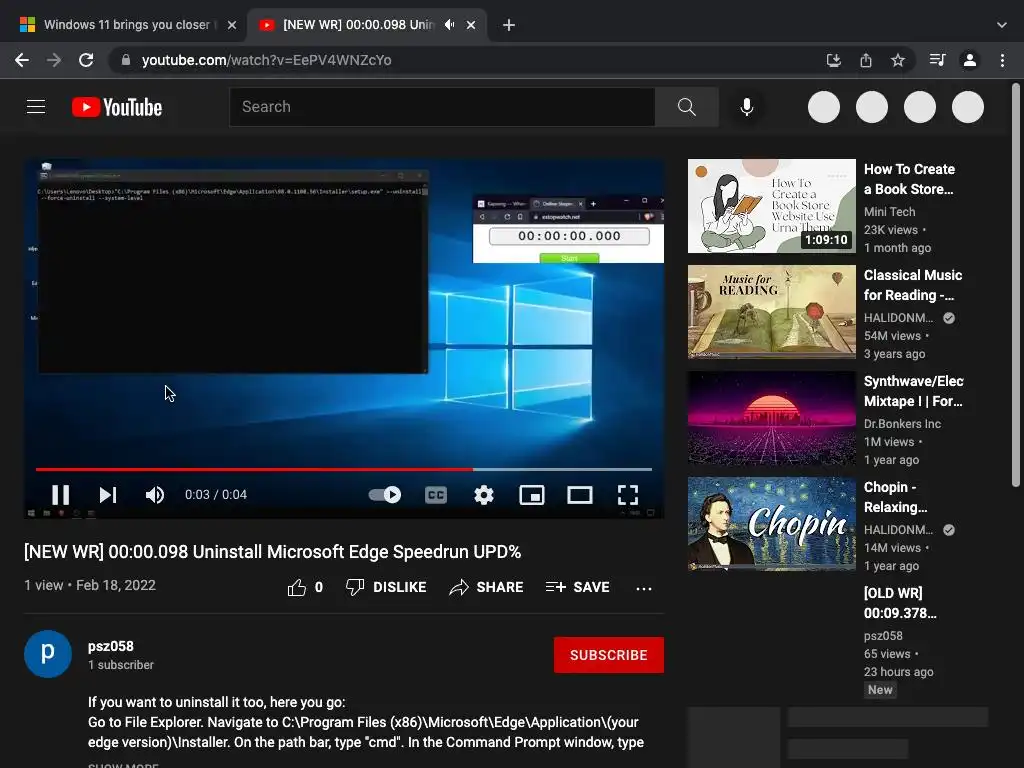The height and width of the screenshot is (768, 1024).
Task: Enable miniplayer mode
Action: (x=532, y=495)
